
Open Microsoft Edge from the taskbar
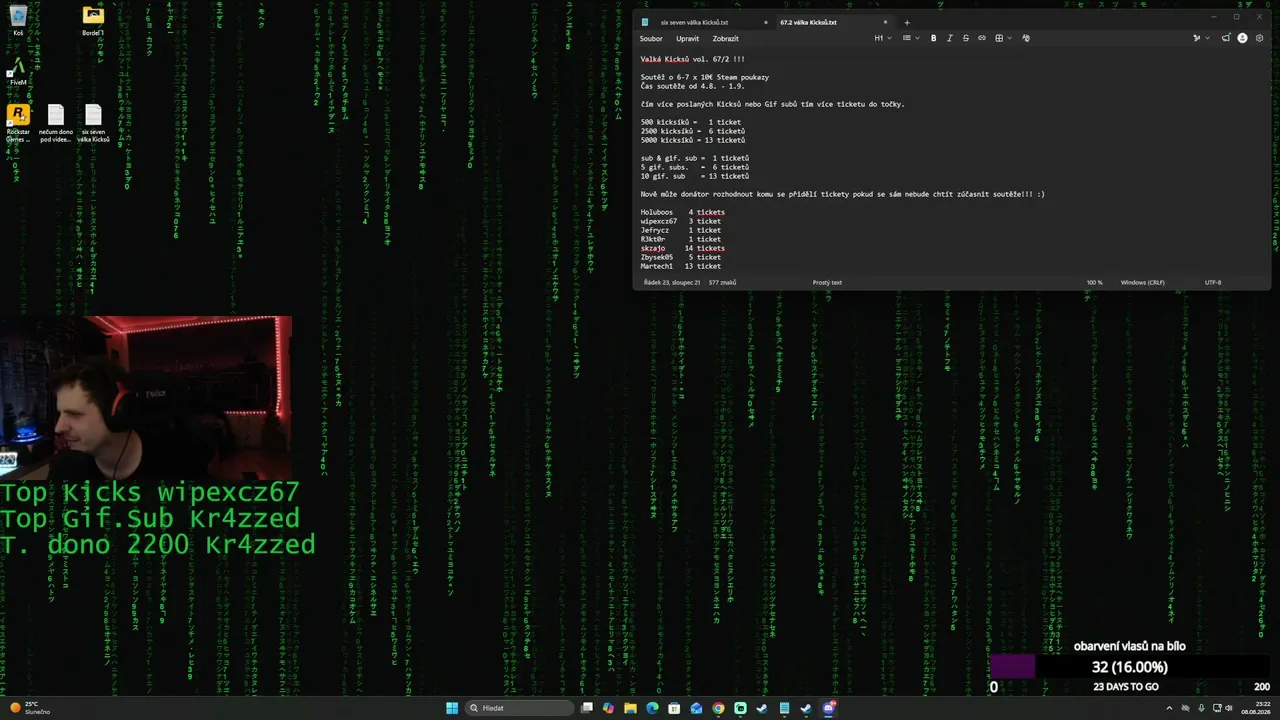click(653, 708)
